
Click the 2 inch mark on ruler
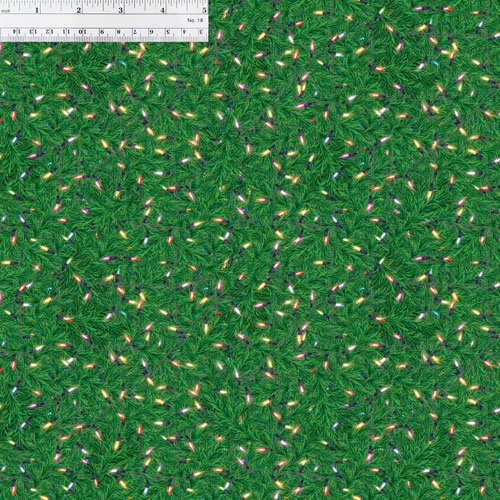click(x=79, y=10)
